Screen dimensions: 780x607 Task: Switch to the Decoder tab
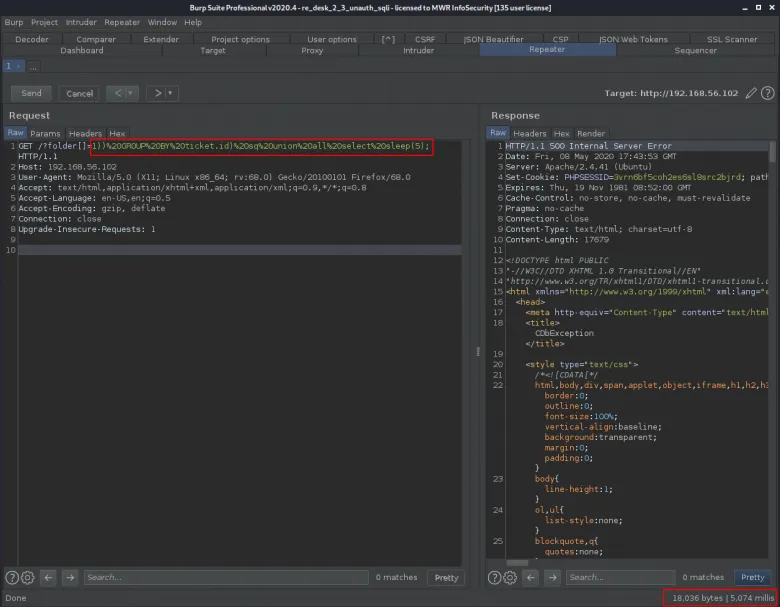point(32,39)
